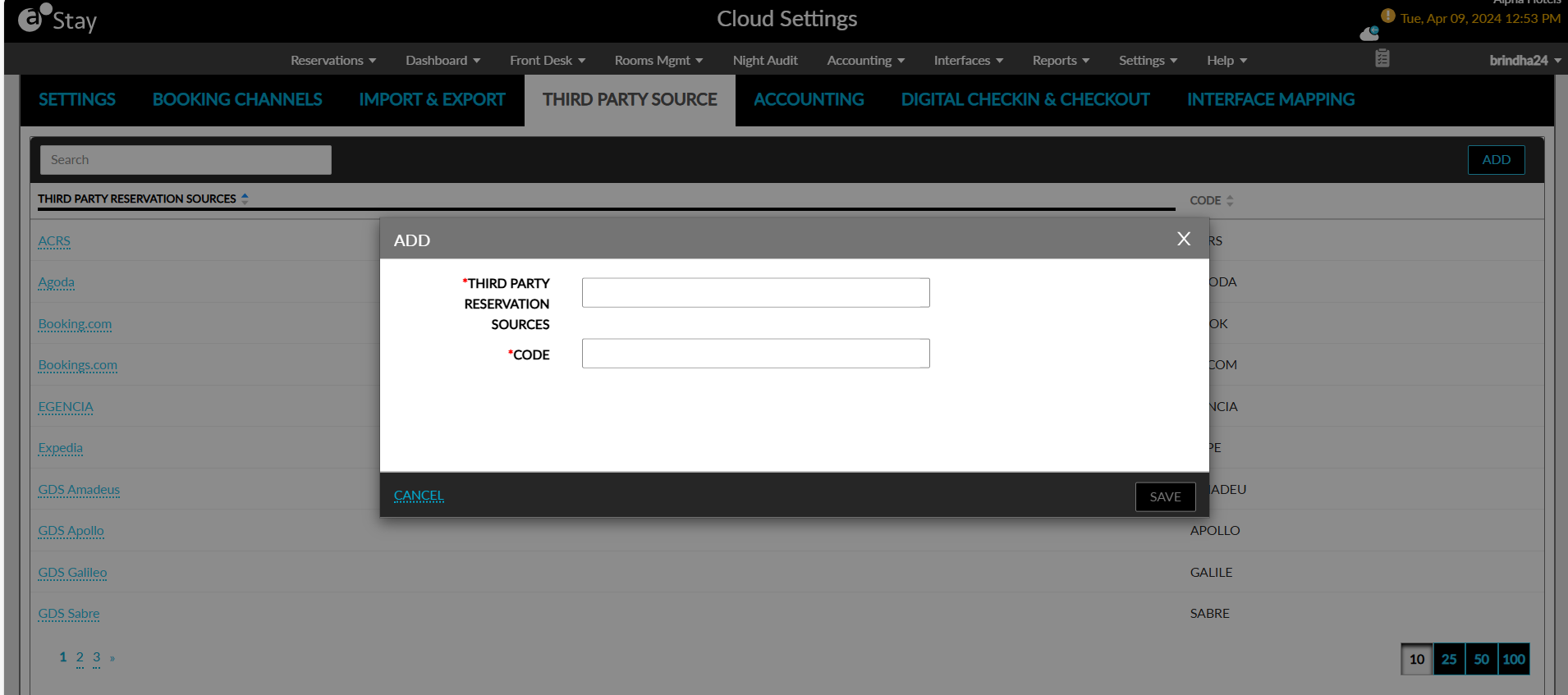Go to the INTERFACE MAPPING tab
The image size is (1568, 695).
click(1271, 99)
